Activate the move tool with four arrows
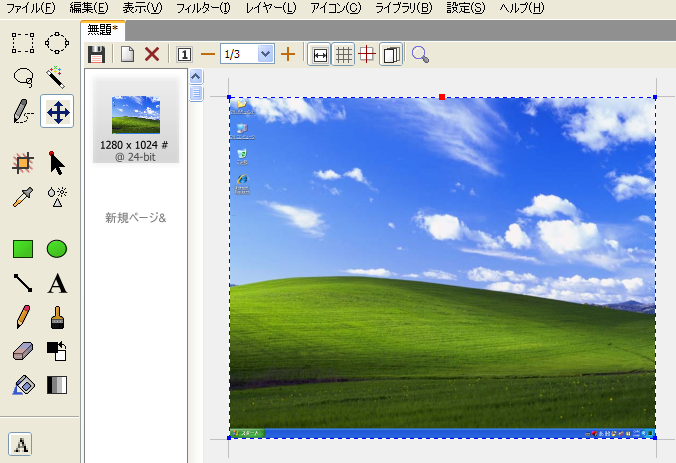 coord(57,112)
